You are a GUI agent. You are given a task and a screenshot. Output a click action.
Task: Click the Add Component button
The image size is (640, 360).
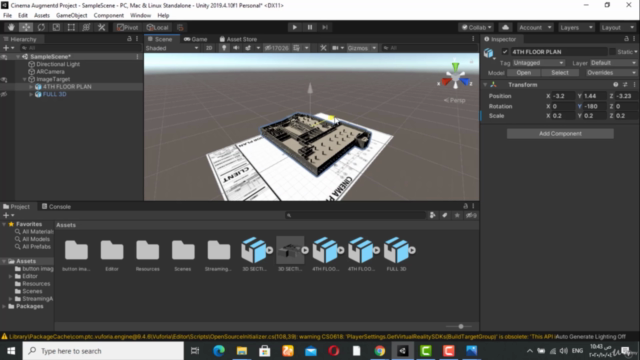560,133
